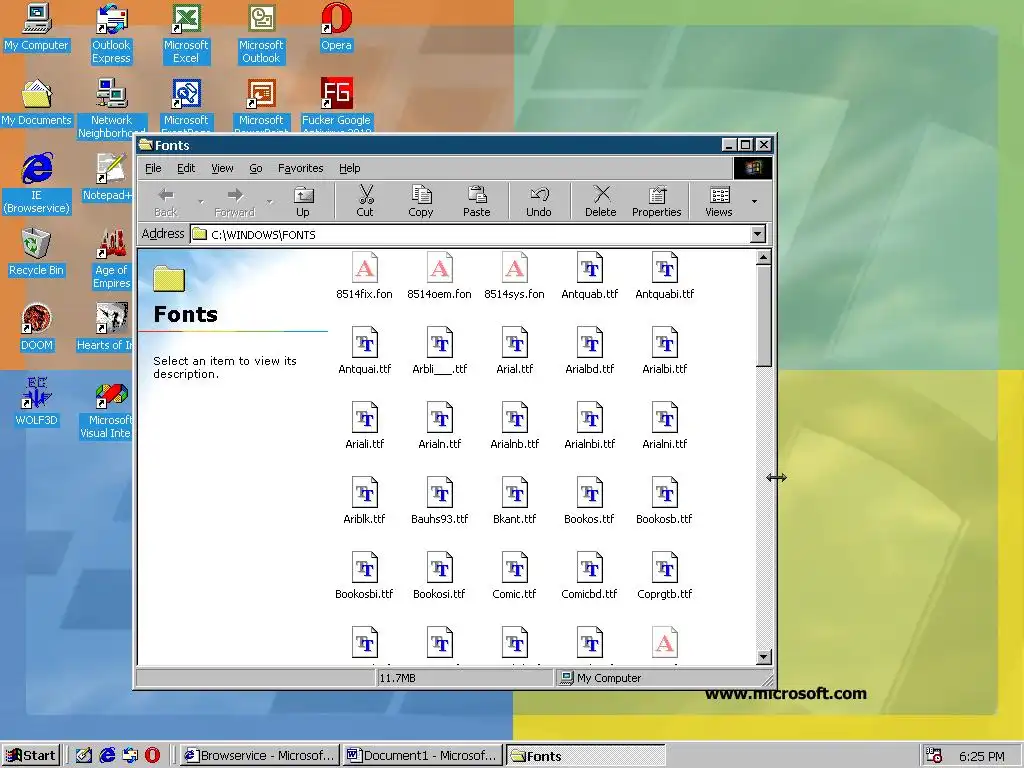Click the Back navigation button
The image size is (1024, 768).
coord(166,201)
